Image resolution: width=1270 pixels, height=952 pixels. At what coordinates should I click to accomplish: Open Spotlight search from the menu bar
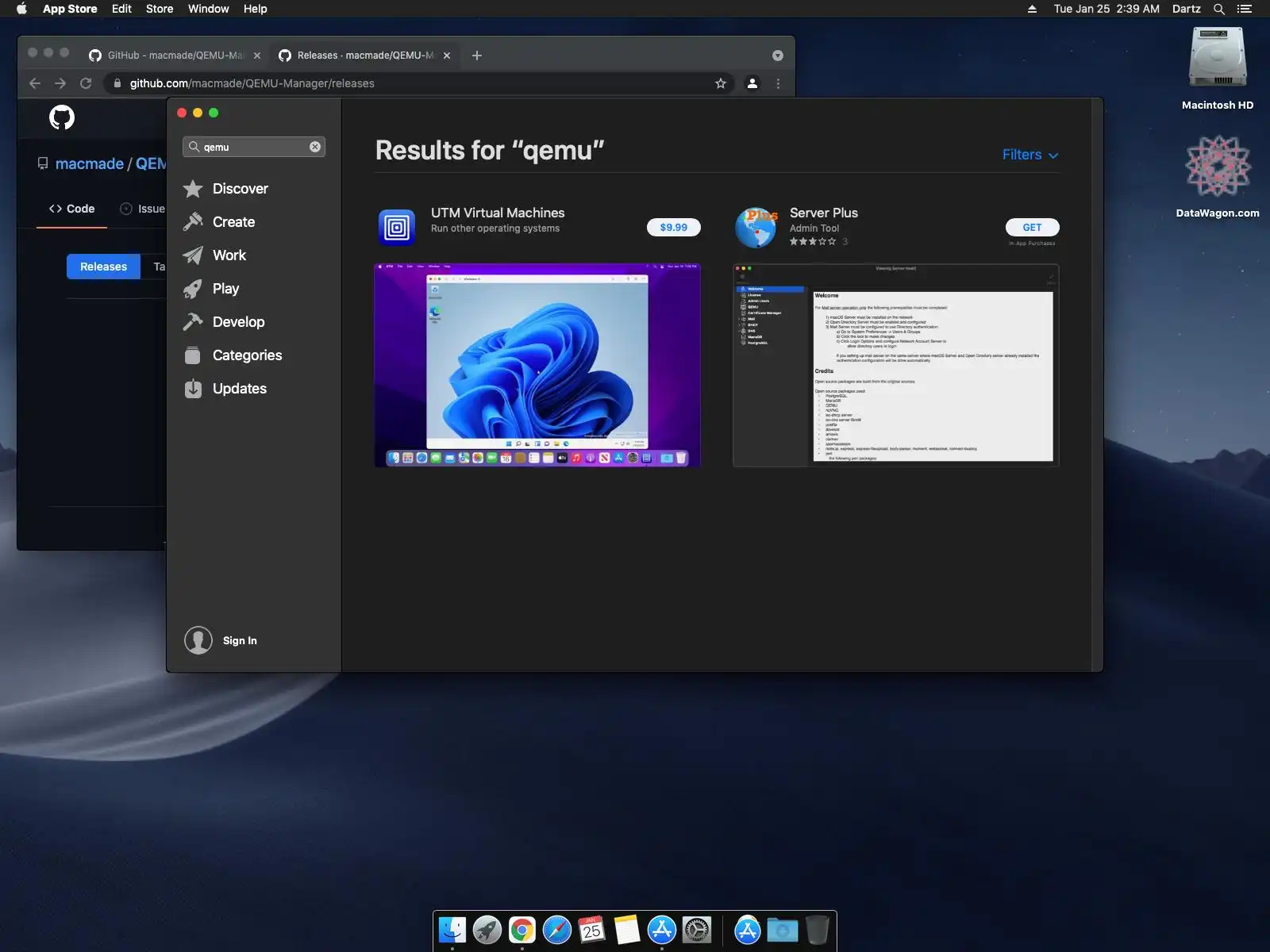pos(1219,9)
